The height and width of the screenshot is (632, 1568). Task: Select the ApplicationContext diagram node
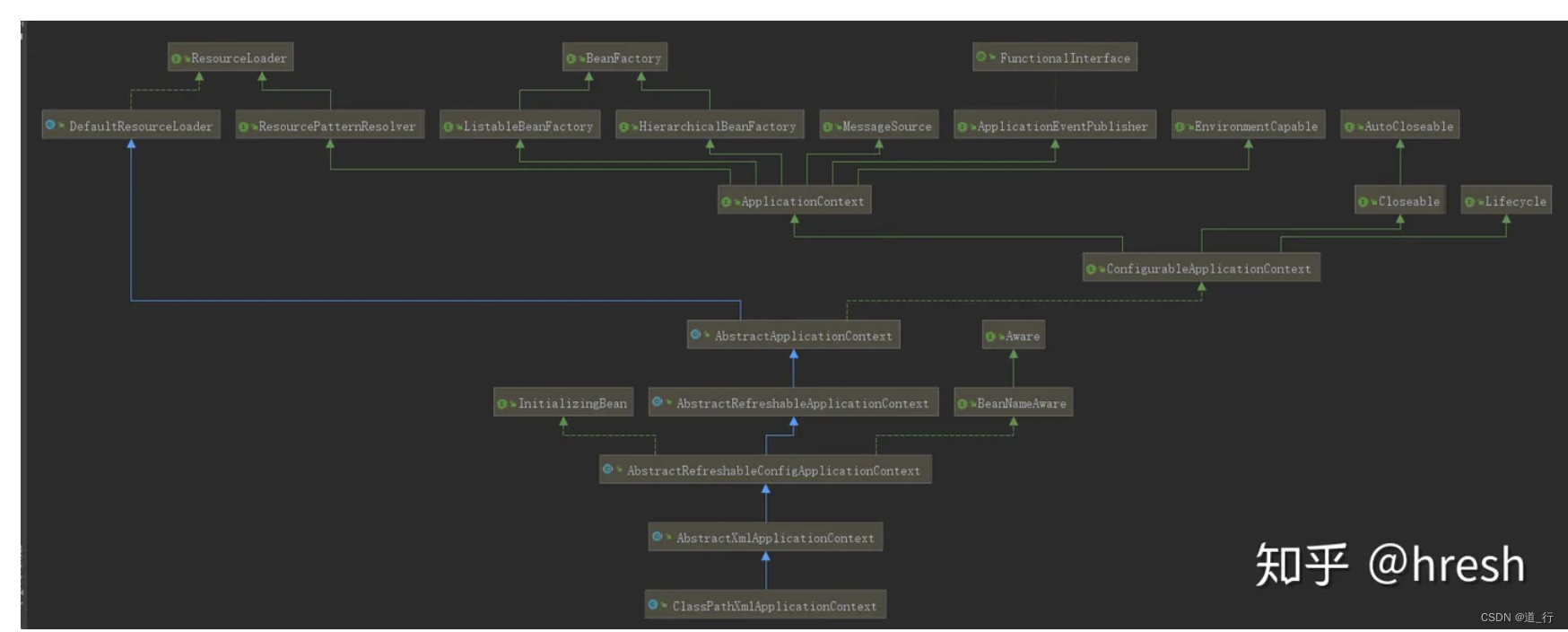[x=794, y=201]
